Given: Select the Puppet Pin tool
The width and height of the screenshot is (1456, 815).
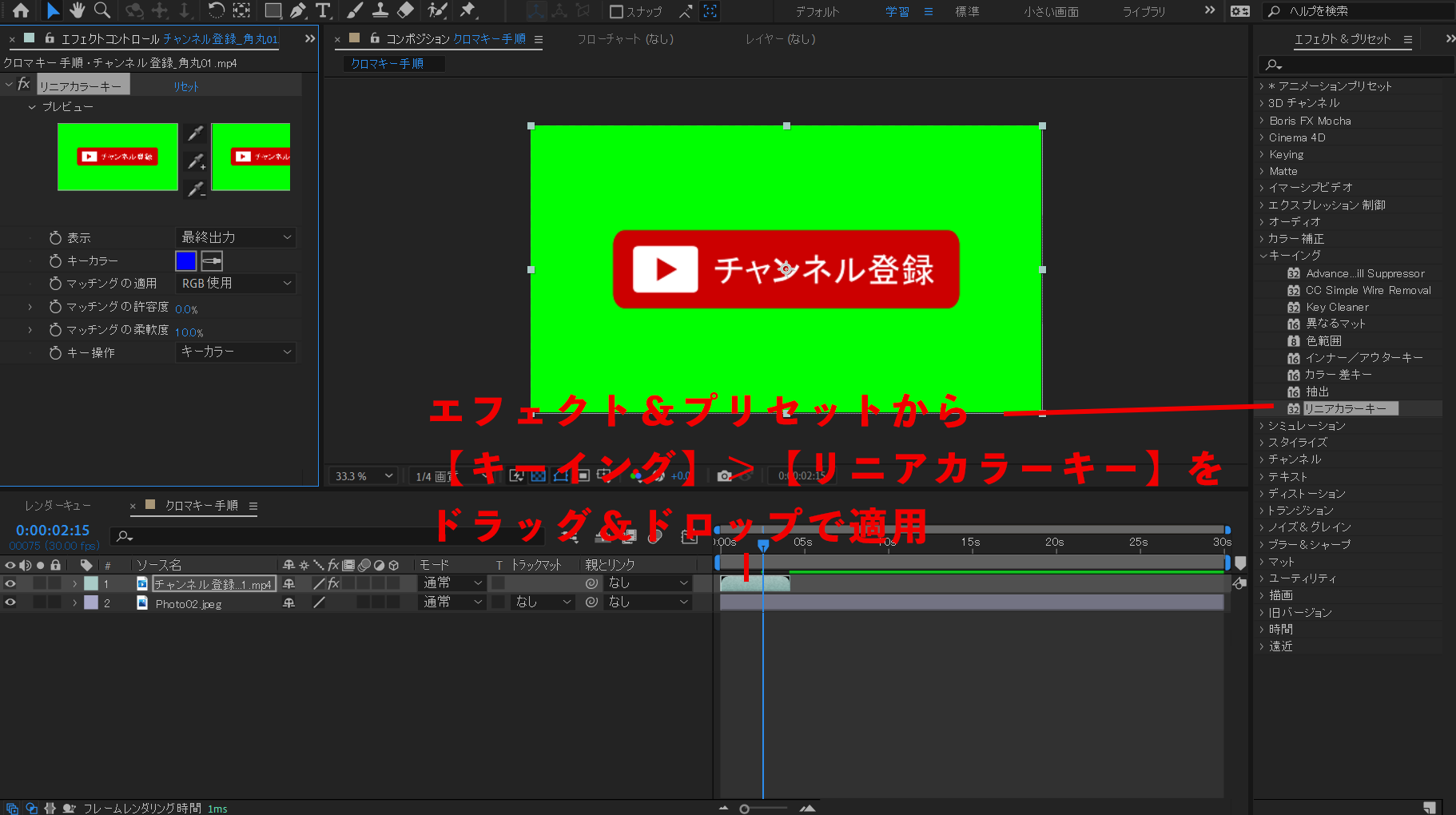Looking at the screenshot, I should (x=468, y=10).
